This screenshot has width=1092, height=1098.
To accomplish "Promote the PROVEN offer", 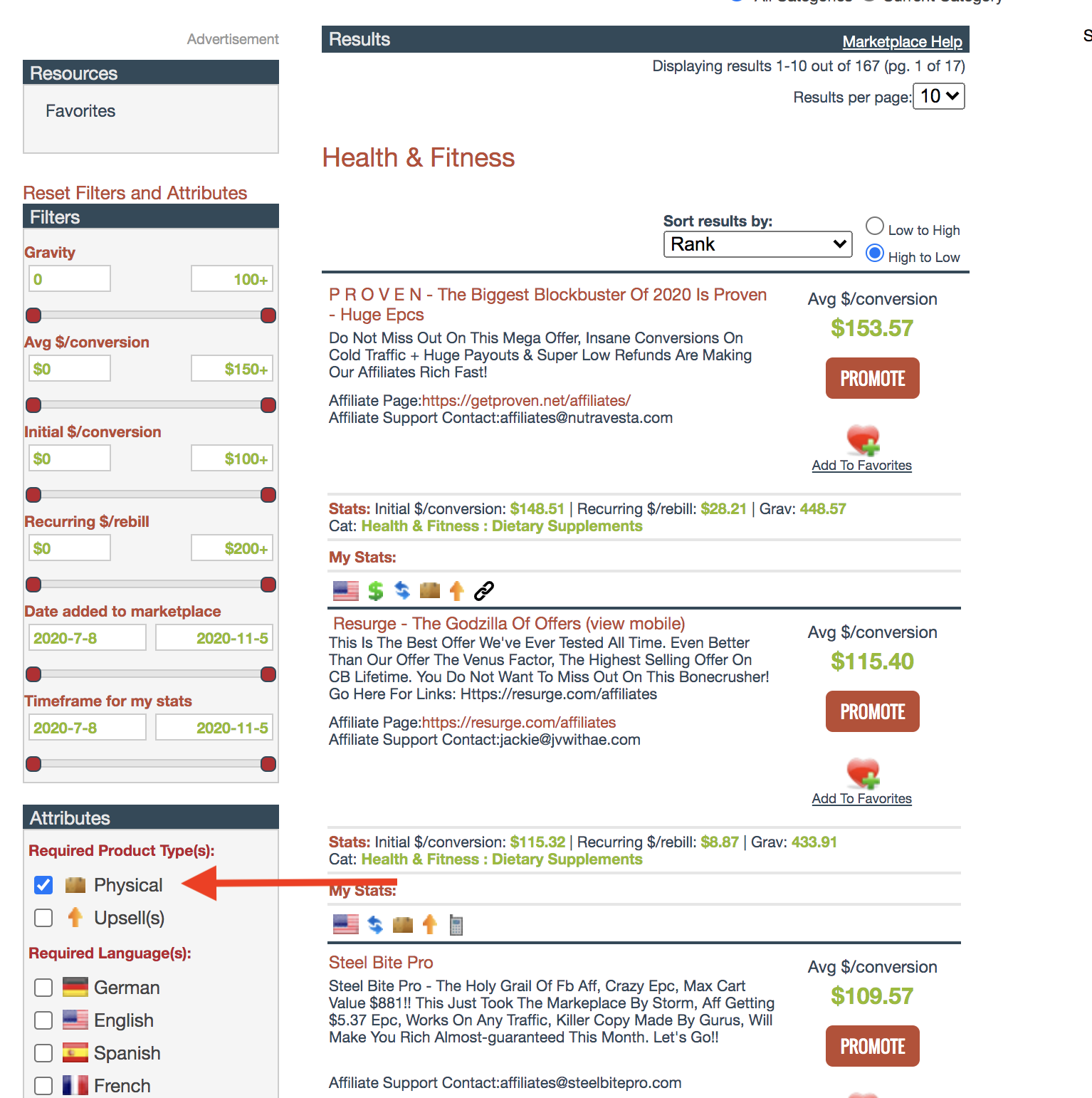I will tap(873, 378).
